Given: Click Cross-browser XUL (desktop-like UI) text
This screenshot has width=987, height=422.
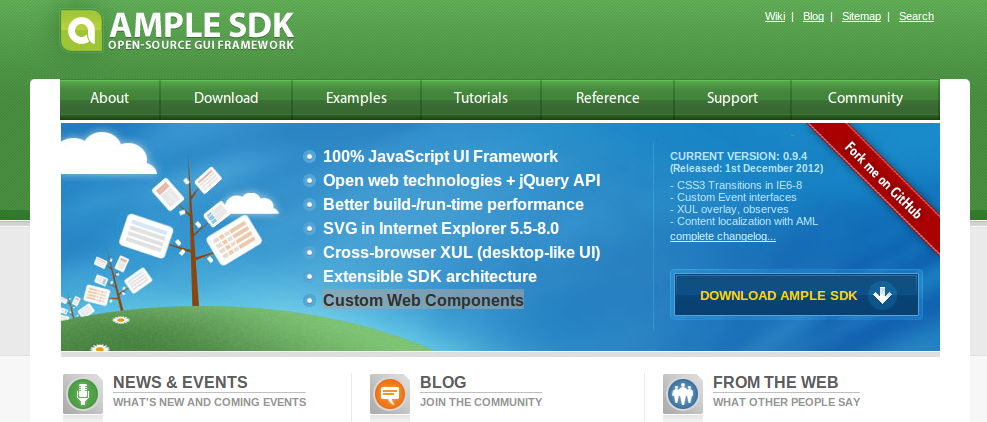Looking at the screenshot, I should point(461,253).
